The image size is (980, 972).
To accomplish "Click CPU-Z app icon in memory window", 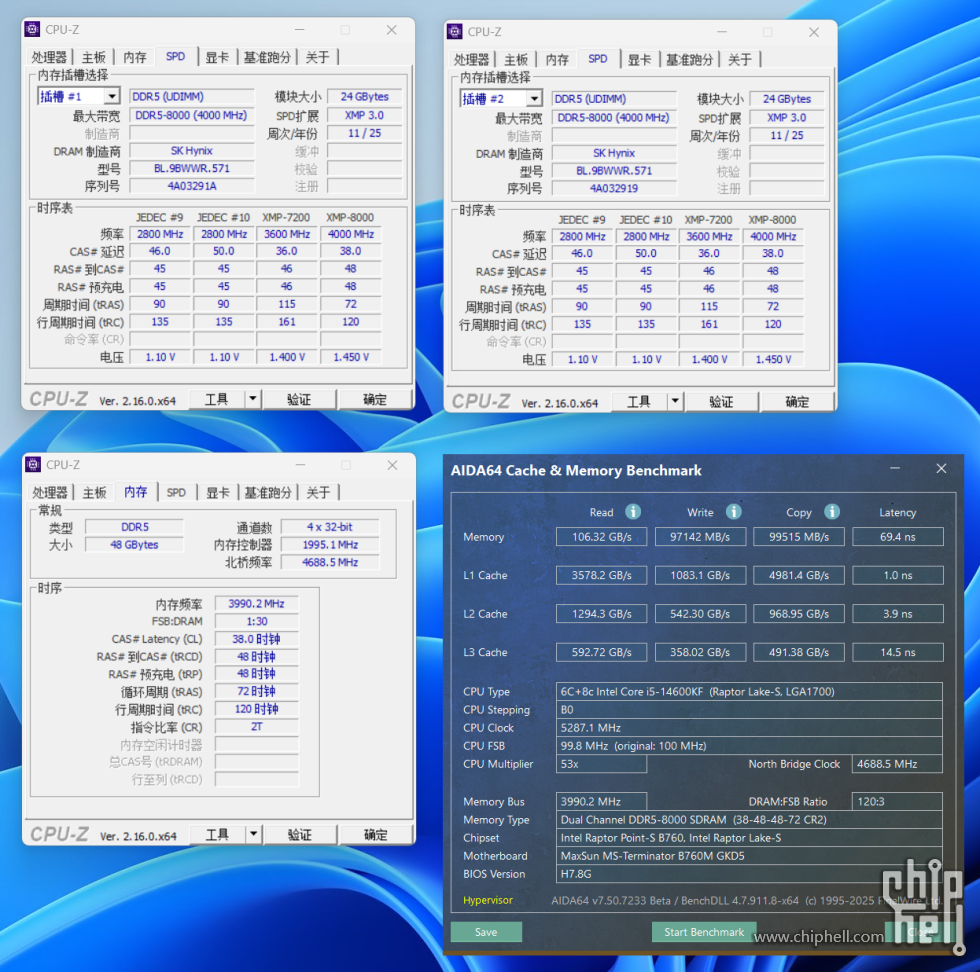I will pyautogui.click(x=32, y=464).
